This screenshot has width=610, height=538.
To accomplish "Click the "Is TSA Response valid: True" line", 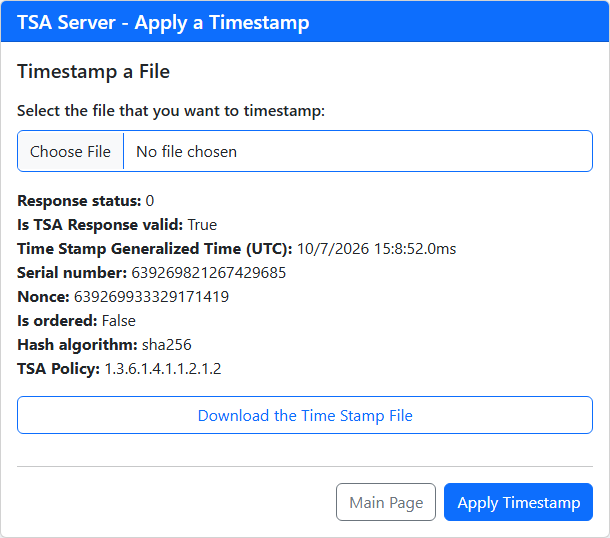I will 117,225.
